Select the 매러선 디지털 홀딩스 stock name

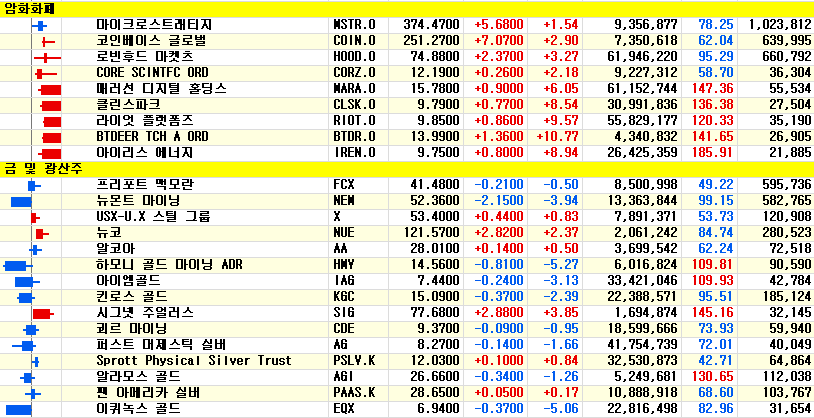tap(161, 88)
